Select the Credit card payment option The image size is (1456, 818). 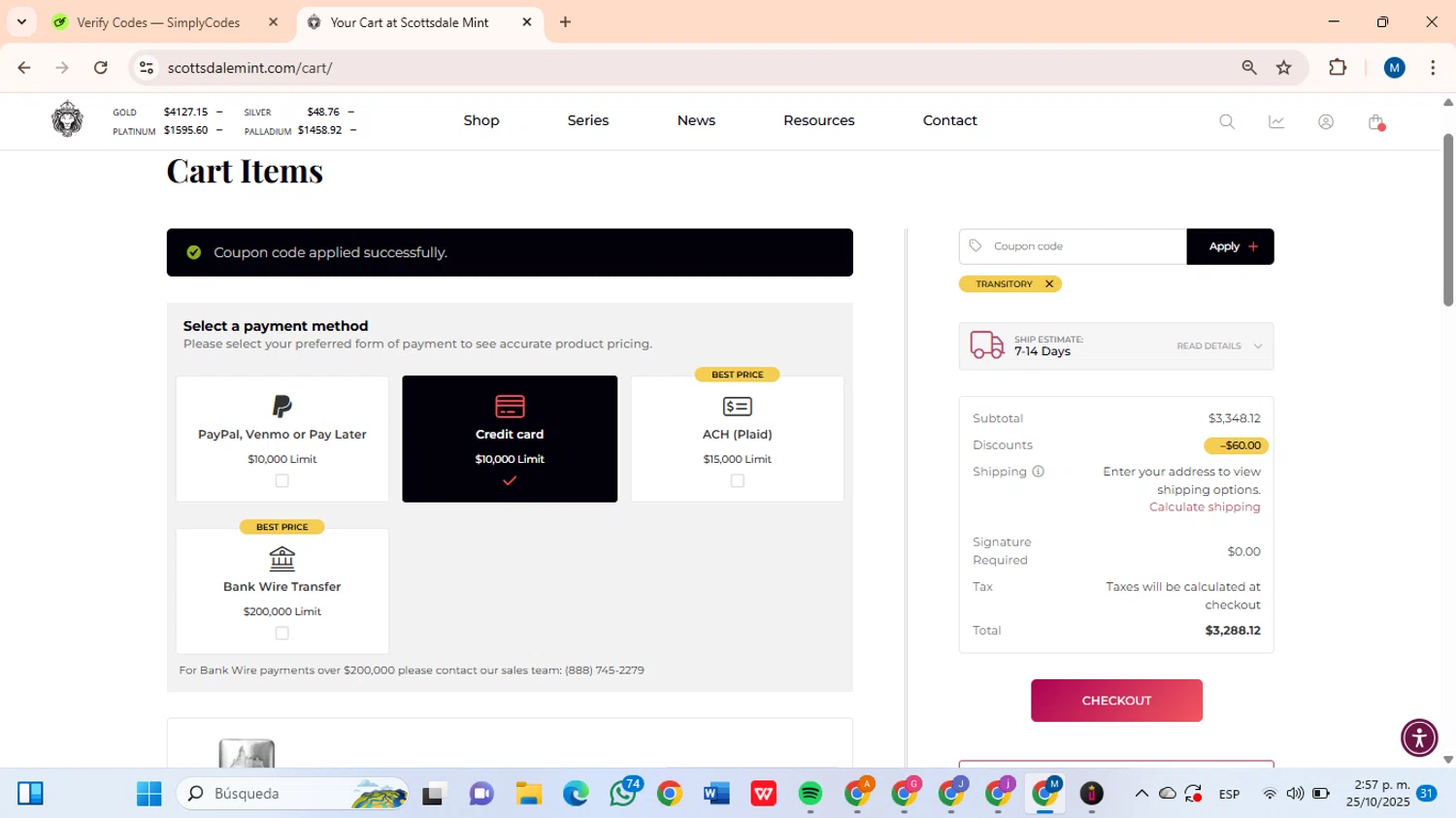(x=510, y=439)
